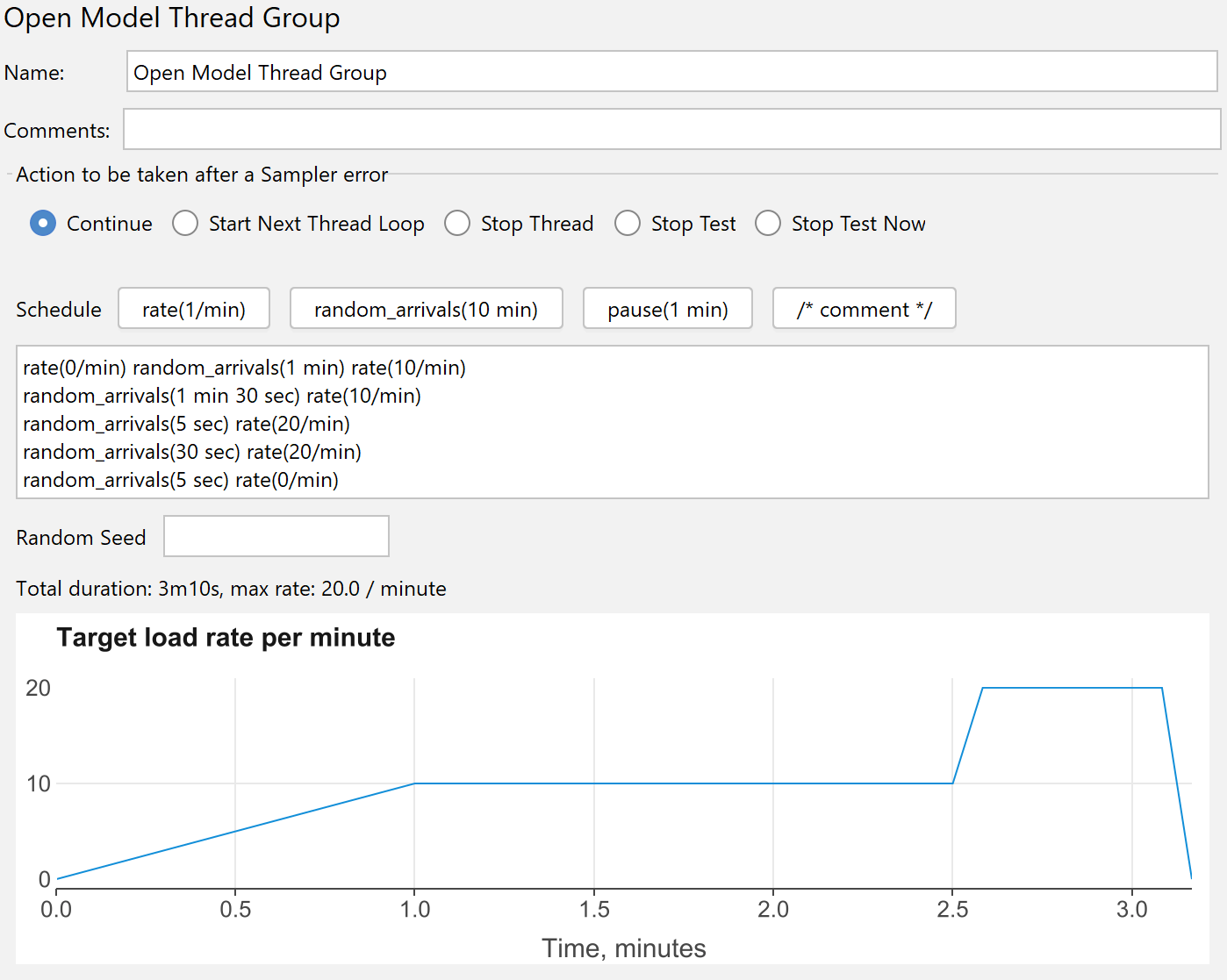Click the Target load rate chart title
Image resolution: width=1227 pixels, height=980 pixels.
pos(226,638)
